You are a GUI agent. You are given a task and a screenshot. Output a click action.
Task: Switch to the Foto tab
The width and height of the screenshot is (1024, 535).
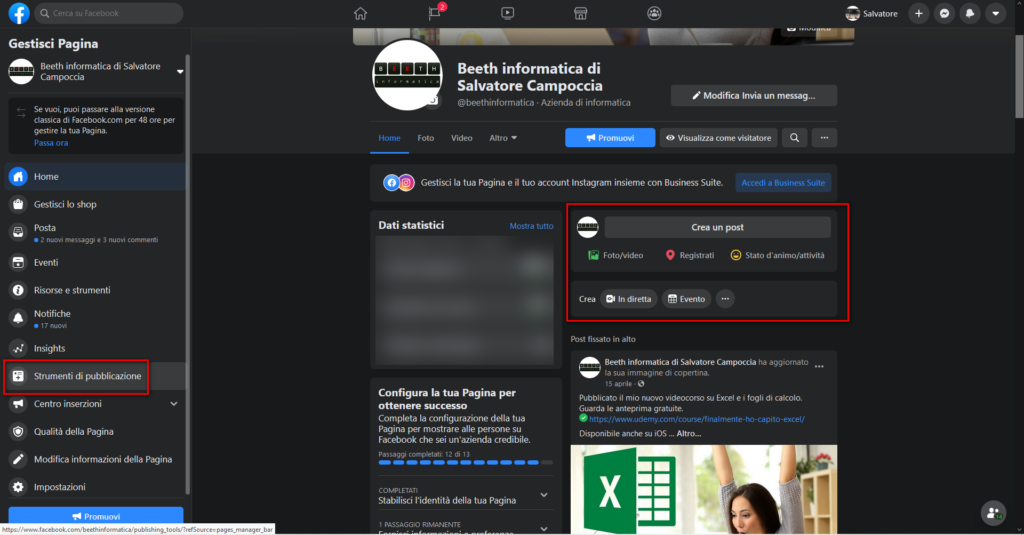[426, 138]
